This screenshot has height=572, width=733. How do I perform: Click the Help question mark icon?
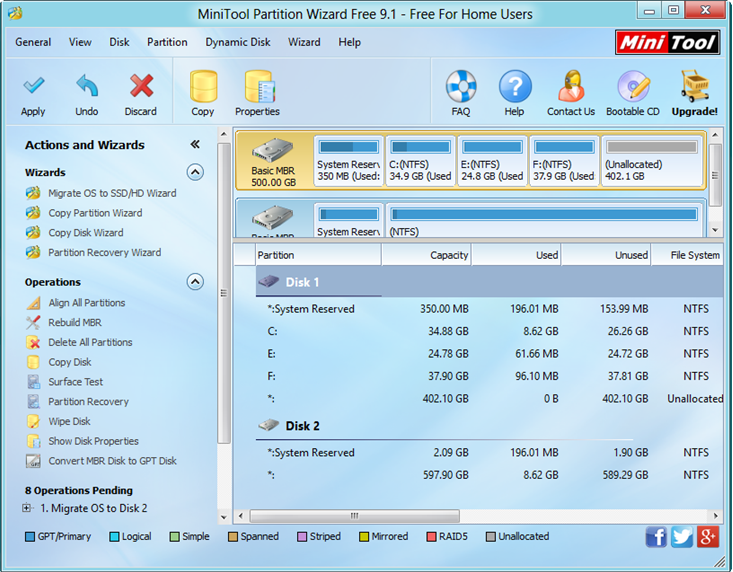coord(515,86)
